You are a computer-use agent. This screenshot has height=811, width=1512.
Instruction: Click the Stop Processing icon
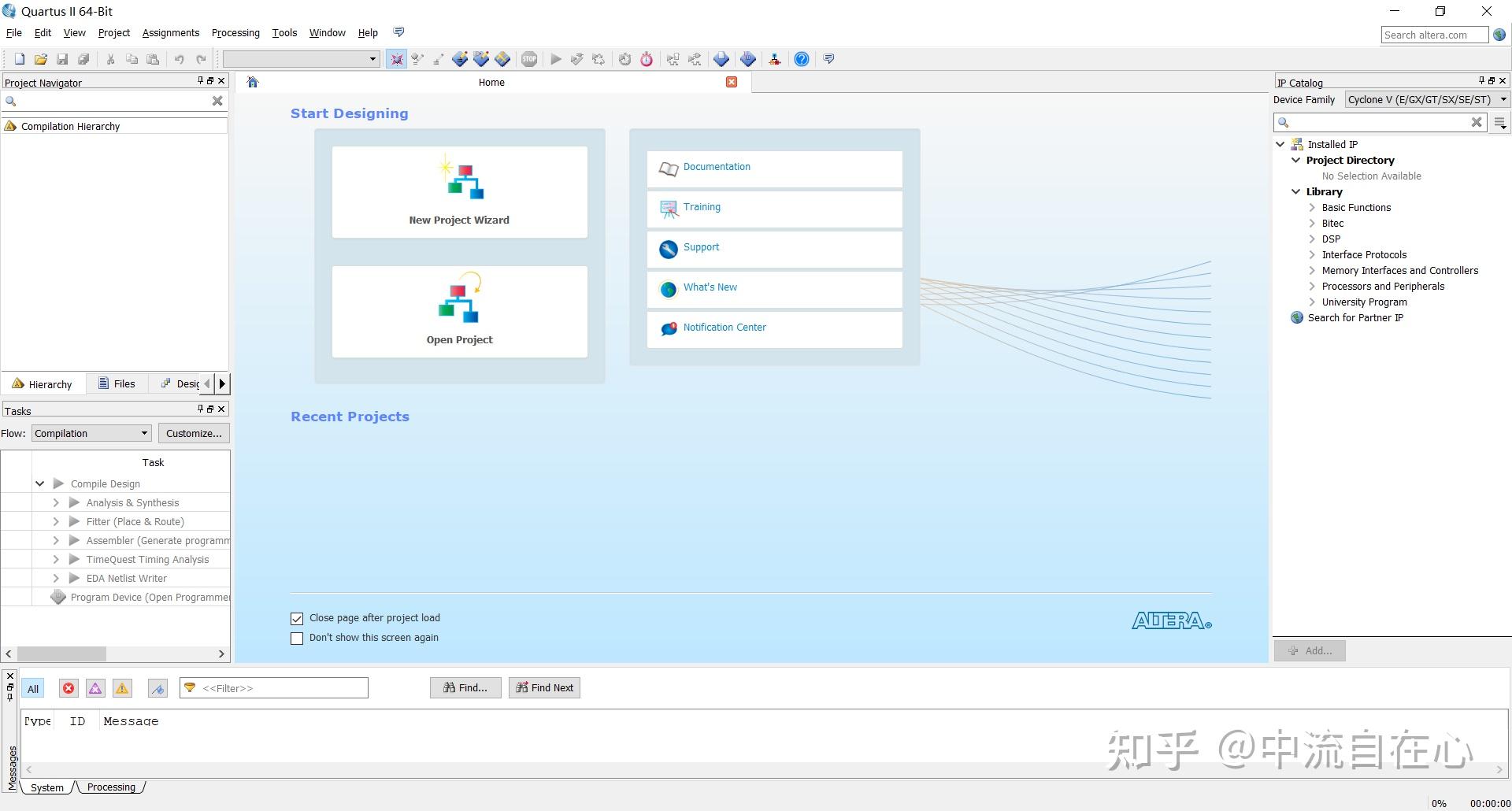(529, 59)
